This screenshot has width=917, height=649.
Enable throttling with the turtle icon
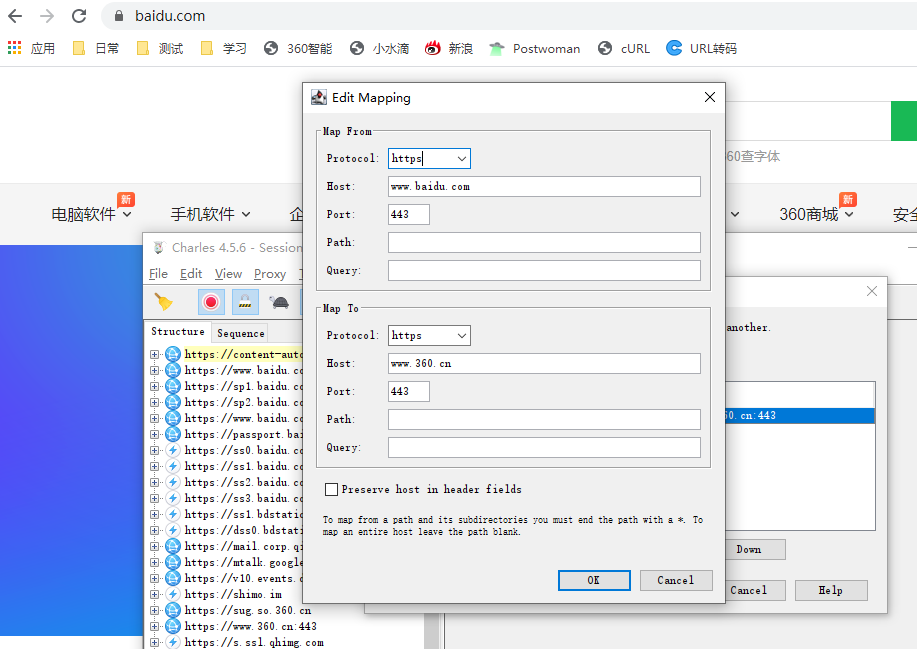[x=279, y=302]
